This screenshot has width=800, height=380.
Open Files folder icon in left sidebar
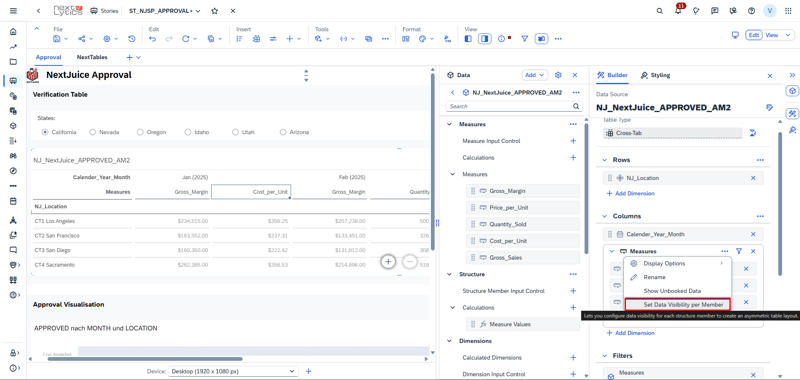[x=13, y=62]
